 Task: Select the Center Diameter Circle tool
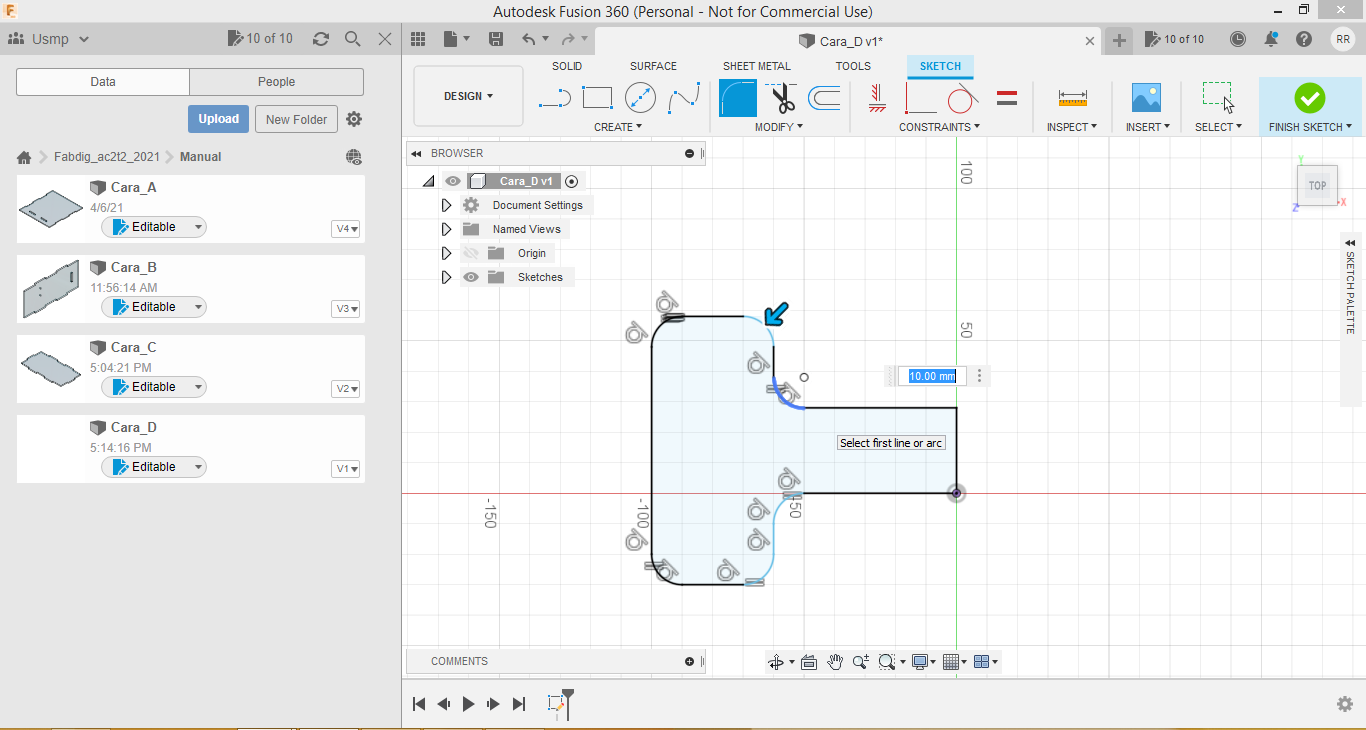pos(640,98)
